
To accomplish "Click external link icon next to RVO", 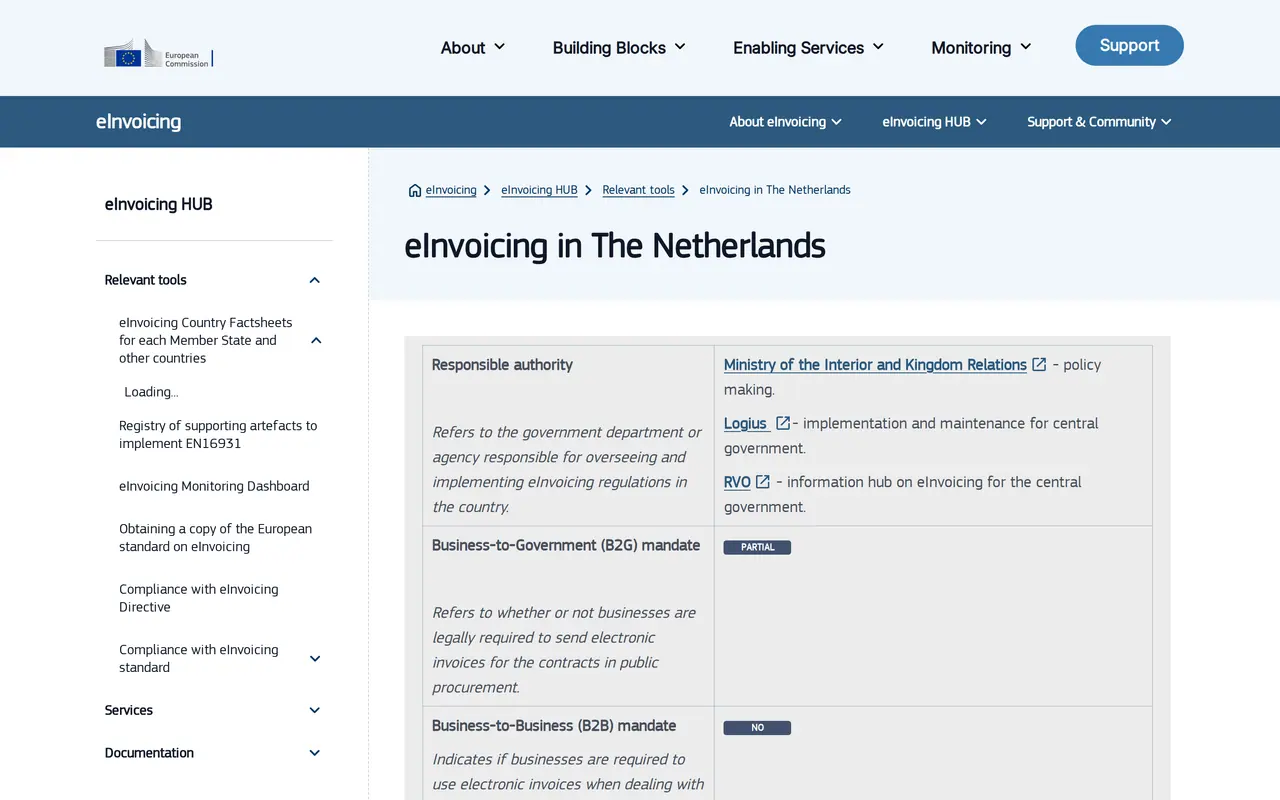I will [762, 482].
